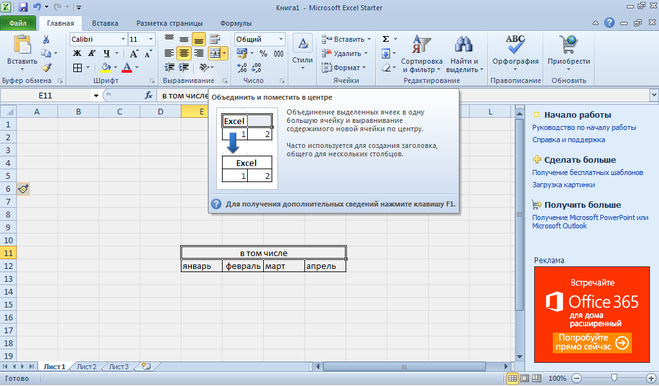Select the Format Painter brush

point(46,67)
